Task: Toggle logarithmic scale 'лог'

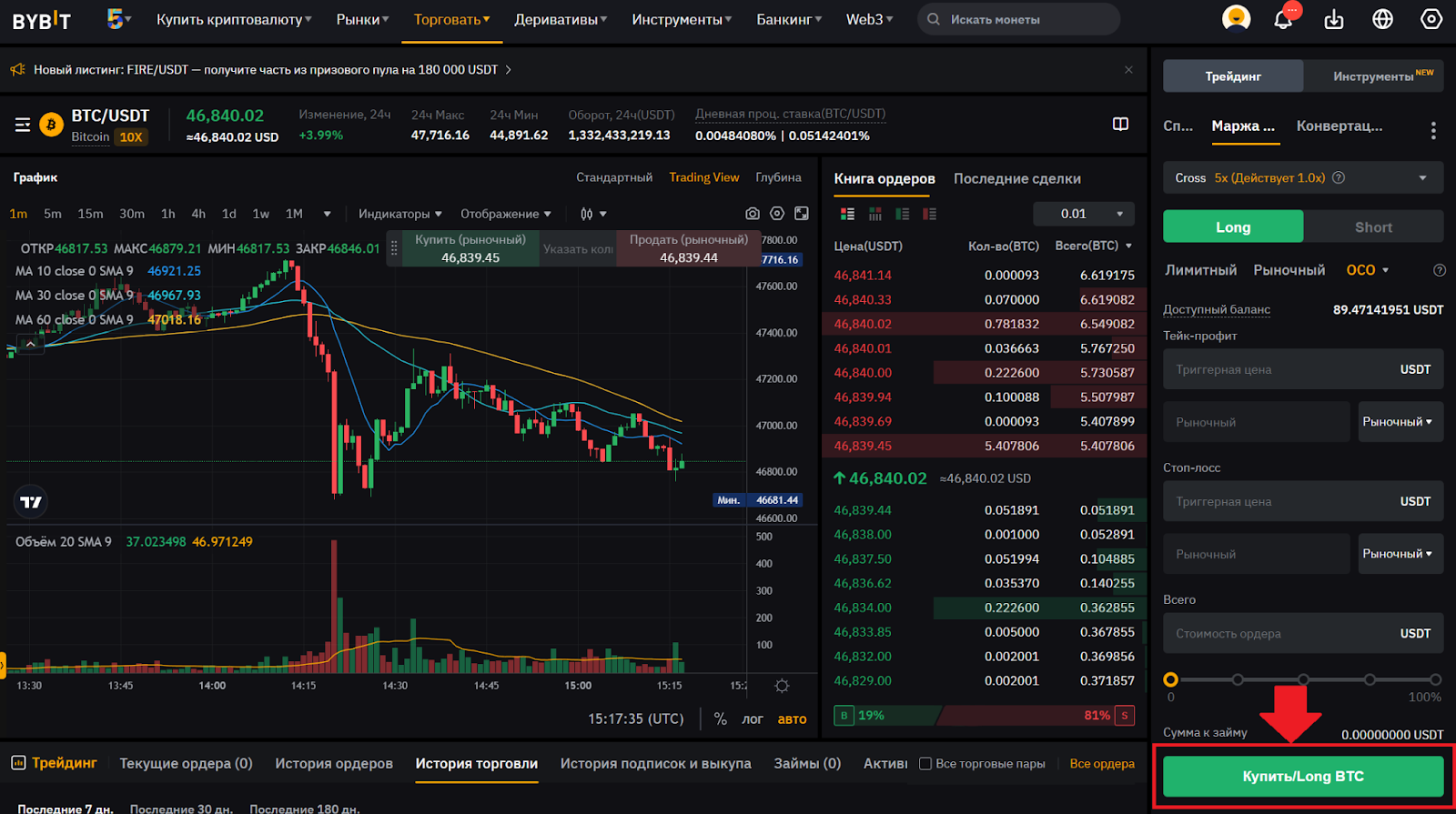Action: point(753,719)
